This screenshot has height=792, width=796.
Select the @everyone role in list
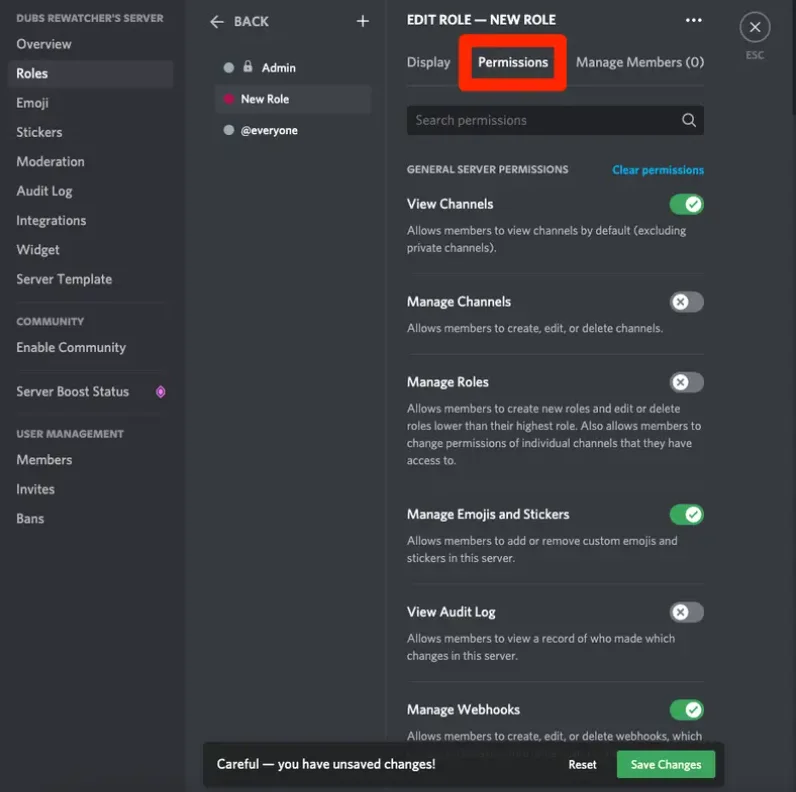click(x=268, y=131)
